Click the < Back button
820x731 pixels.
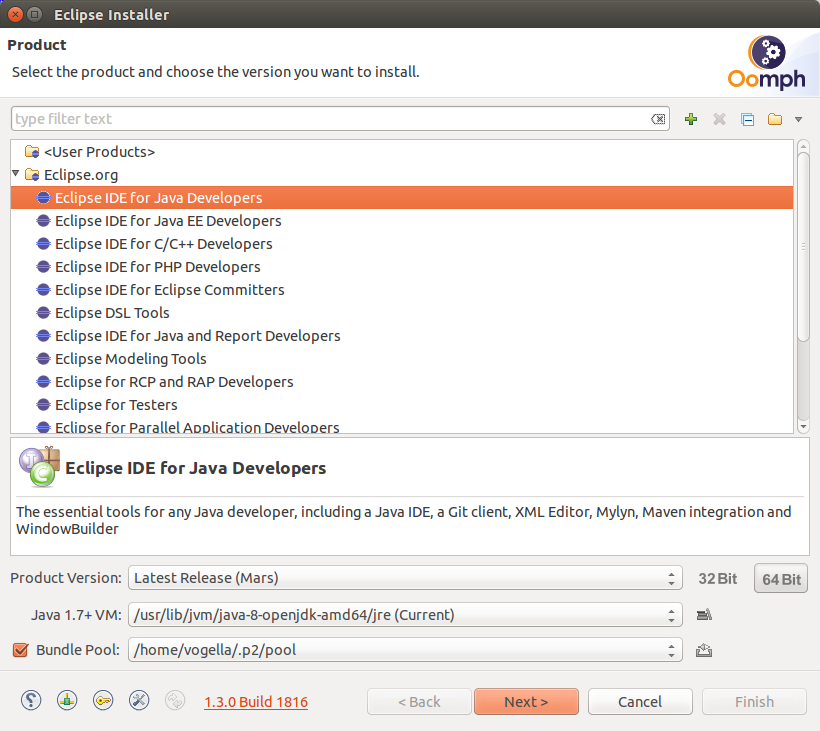[x=419, y=702]
